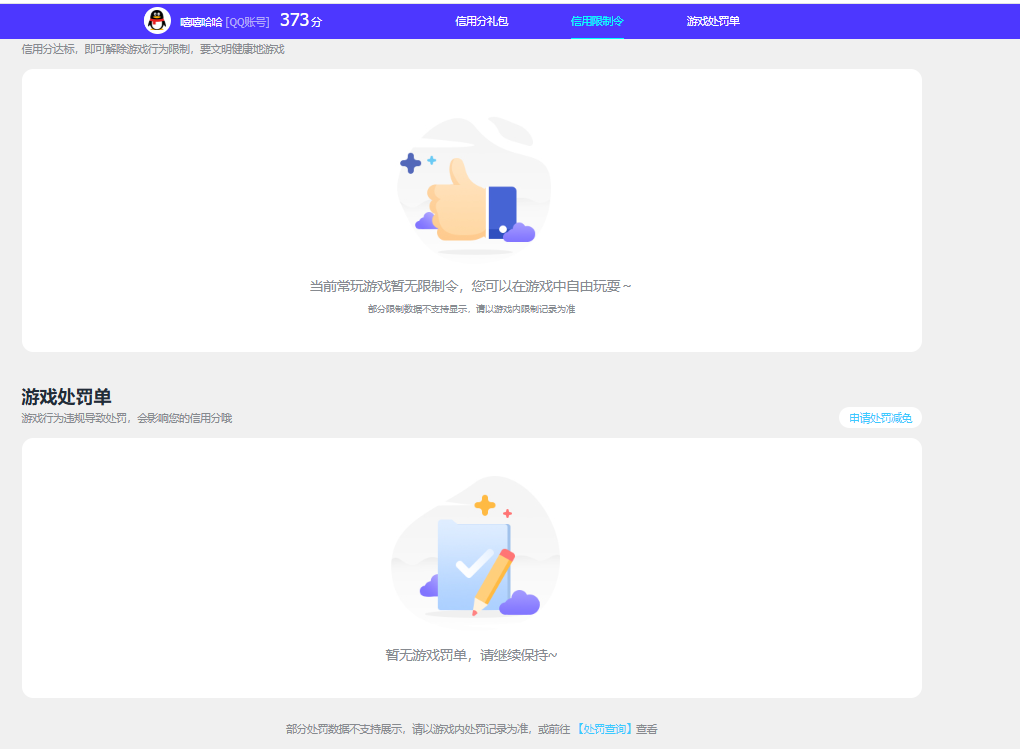Go to the 游戏处罚单 tab
This screenshot has width=1020, height=749.
tap(713, 21)
